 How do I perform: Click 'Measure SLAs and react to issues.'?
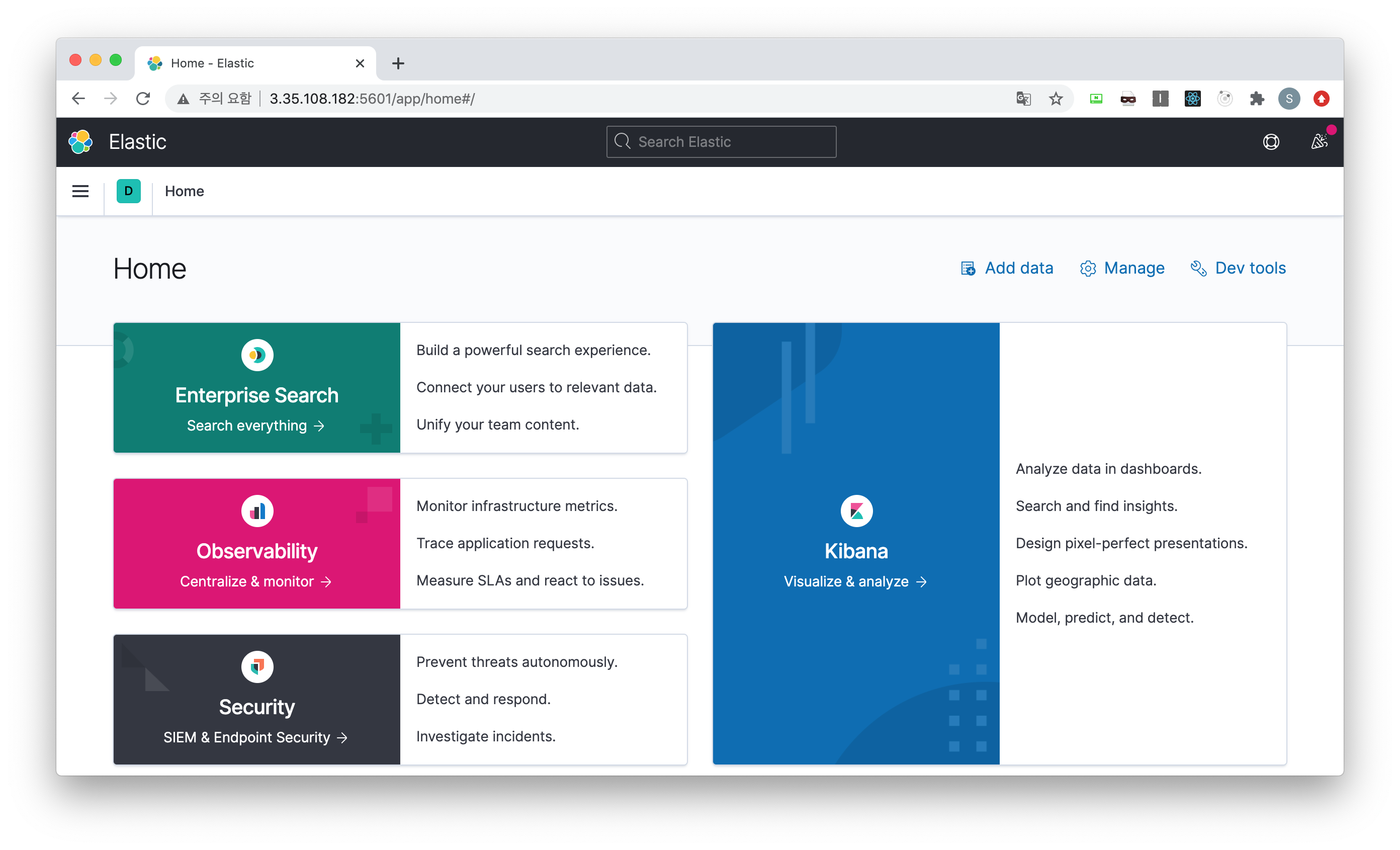click(x=530, y=580)
